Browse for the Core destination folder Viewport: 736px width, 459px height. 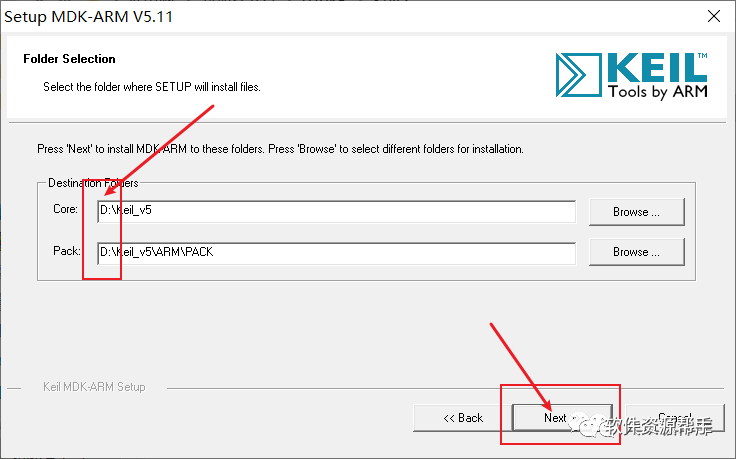tap(636, 212)
